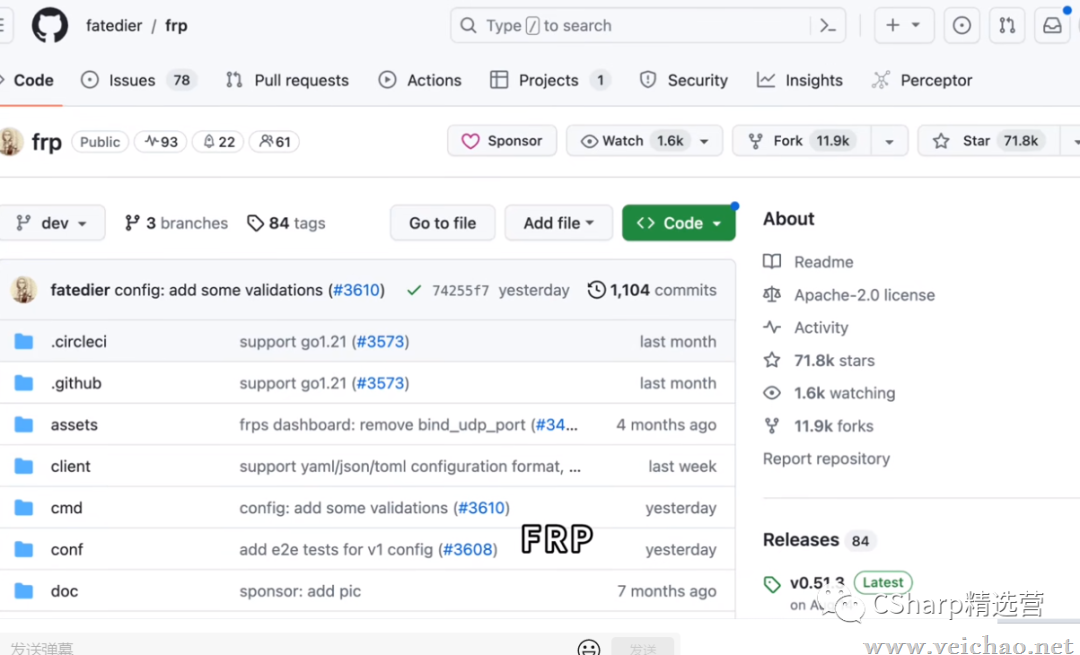The image size is (1080, 655).
Task: View the 84 tags link
Action: pos(286,223)
